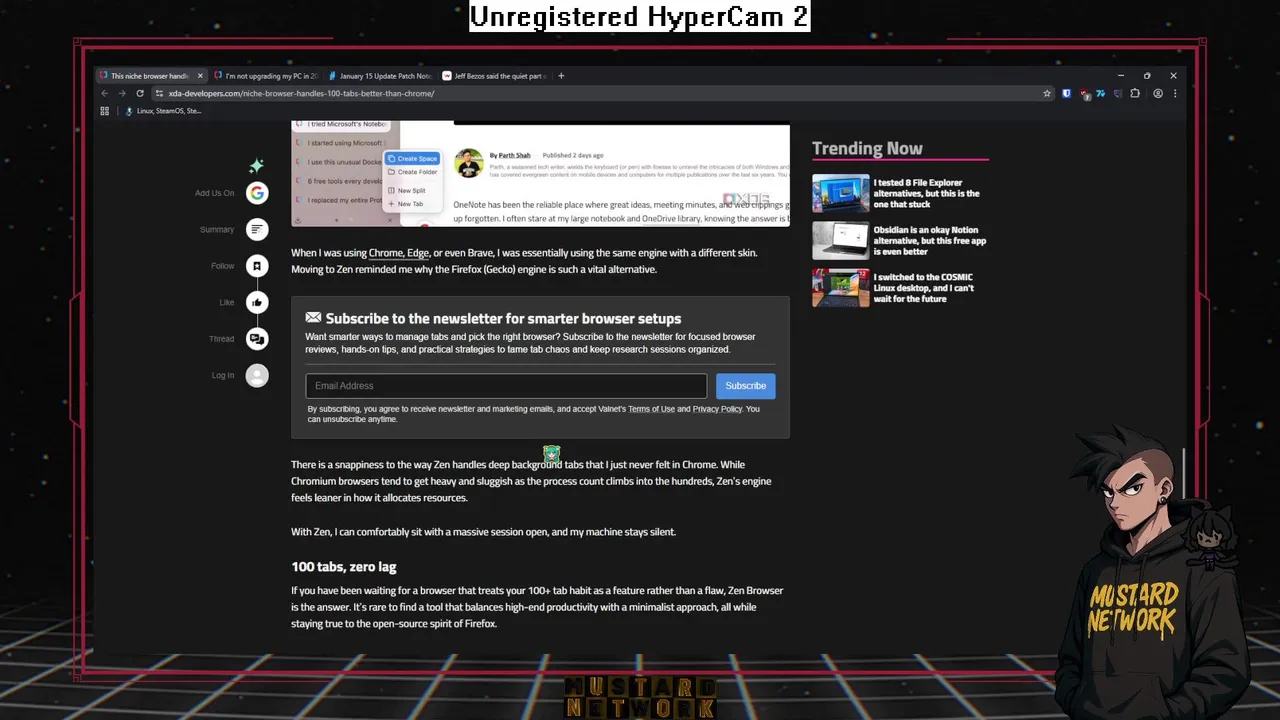Screen dimensions: 1280x720
Task: Open the Chrome profile avatar
Action: 1158,93
